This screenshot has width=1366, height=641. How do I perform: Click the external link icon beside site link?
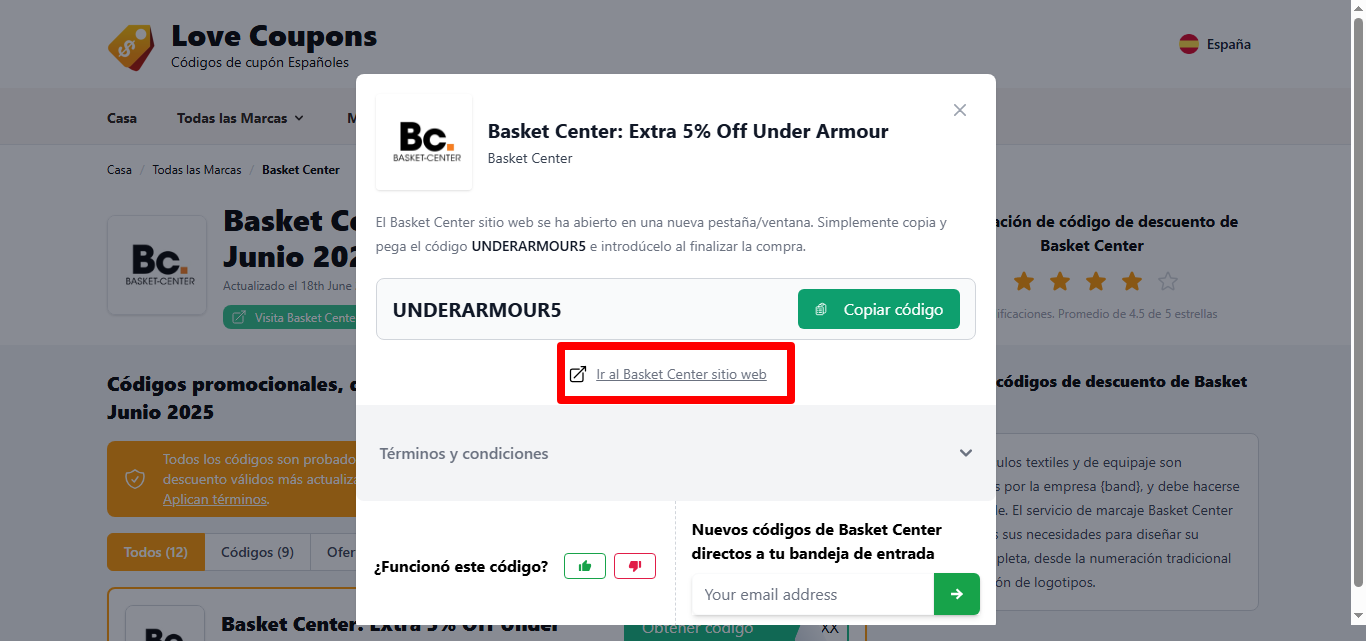(578, 375)
